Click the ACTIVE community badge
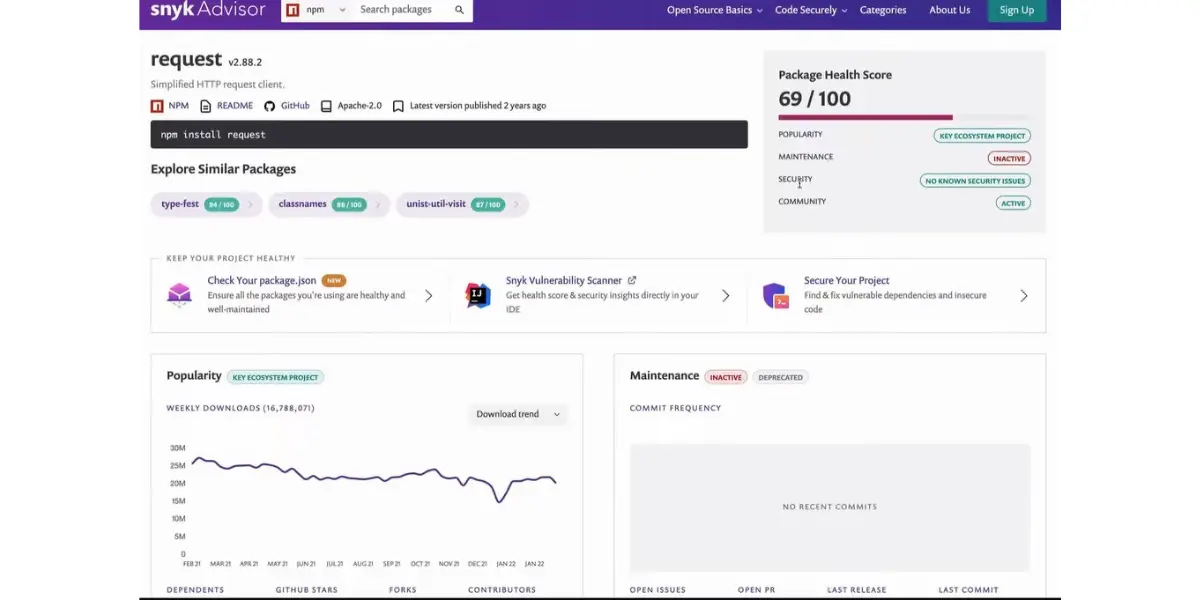This screenshot has height=600, width=1200. click(1013, 203)
